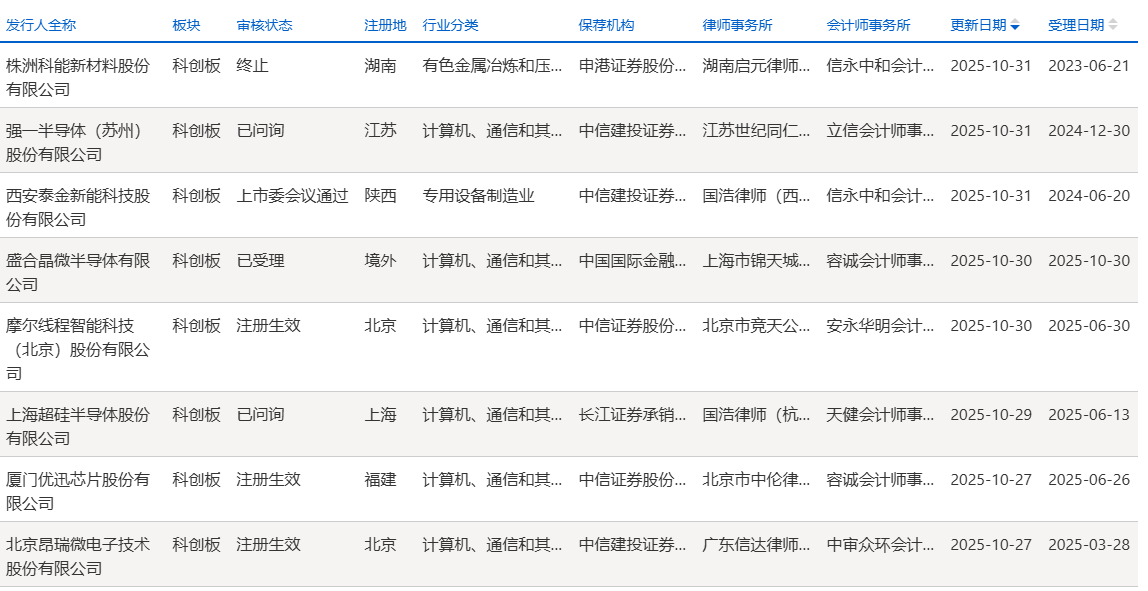Click the 北京市竞天公... law firm cell
The height and width of the screenshot is (591, 1148).
(756, 326)
